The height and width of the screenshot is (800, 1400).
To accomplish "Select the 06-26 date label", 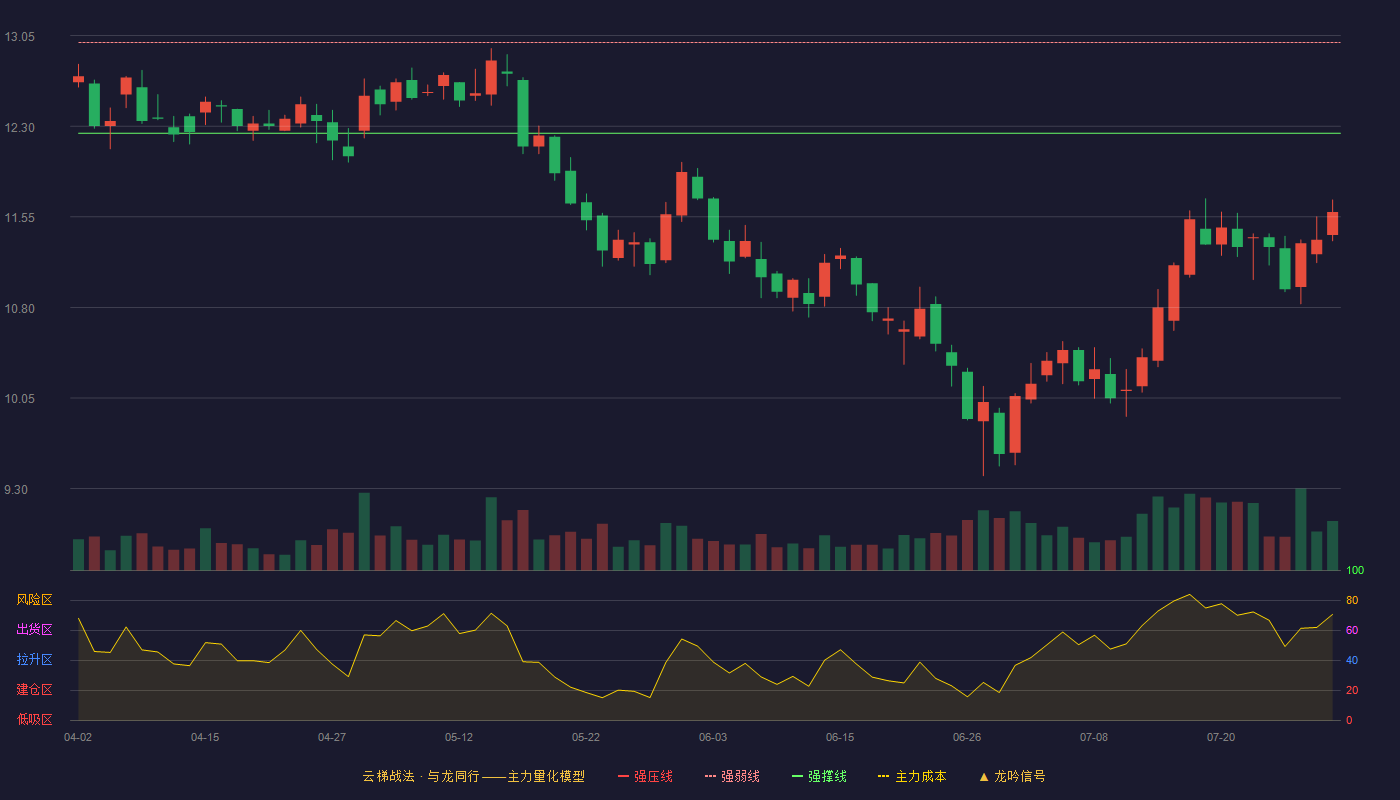I will pos(967,737).
